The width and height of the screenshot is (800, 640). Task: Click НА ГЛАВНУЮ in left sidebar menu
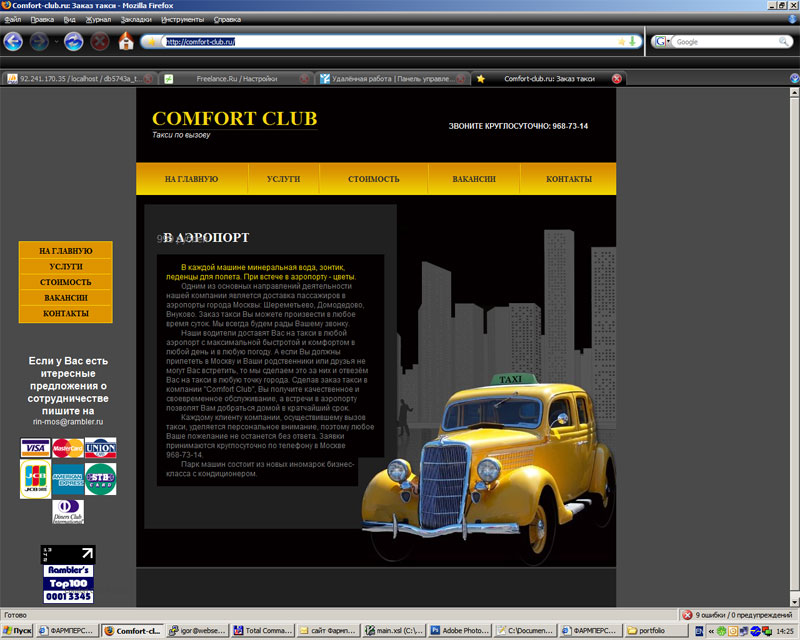66,251
